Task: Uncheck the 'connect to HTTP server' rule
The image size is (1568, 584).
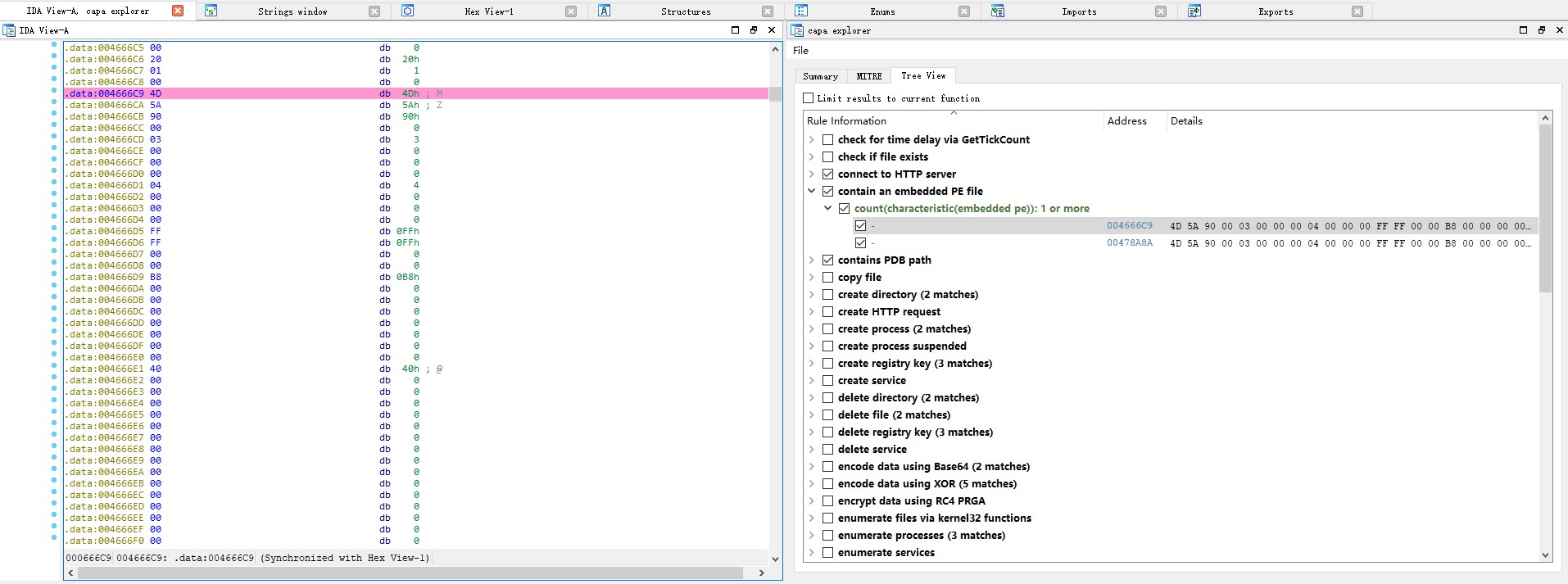Action: 827,174
